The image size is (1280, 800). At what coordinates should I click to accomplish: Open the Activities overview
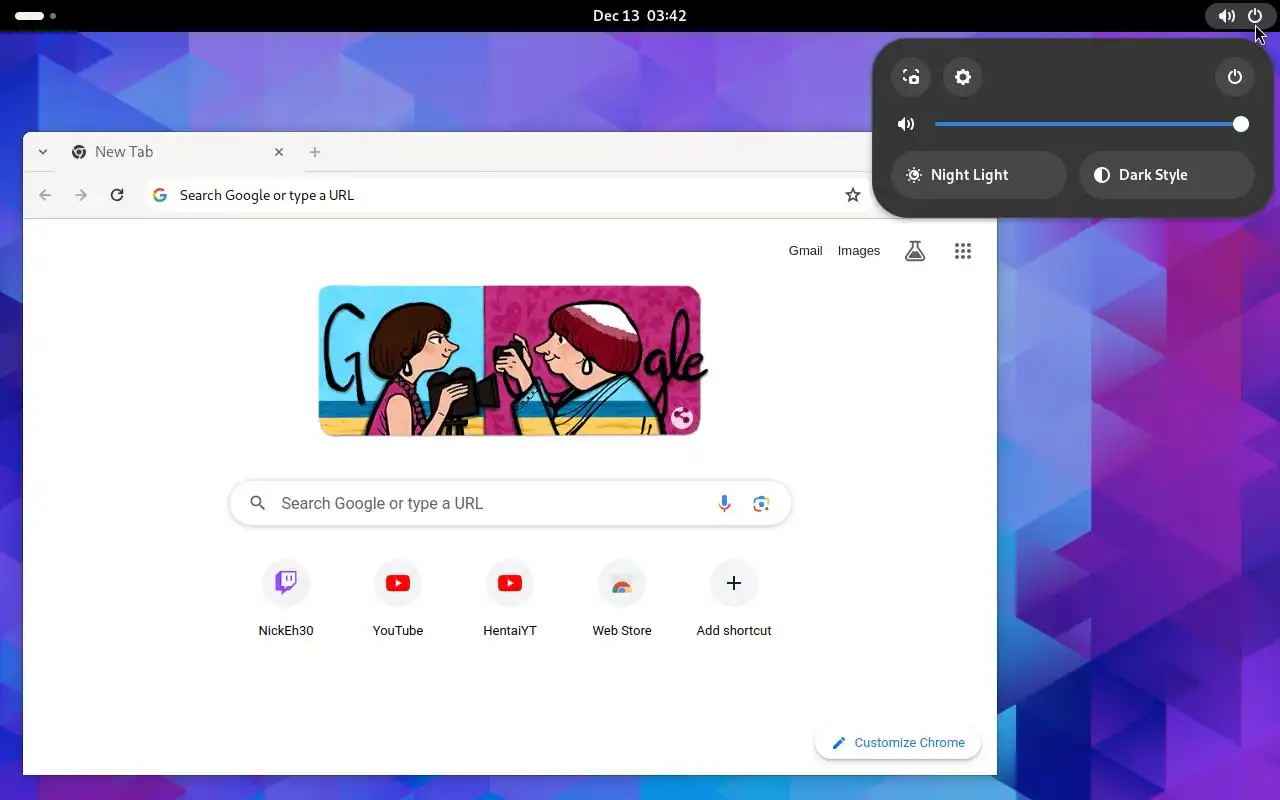(x=35, y=16)
